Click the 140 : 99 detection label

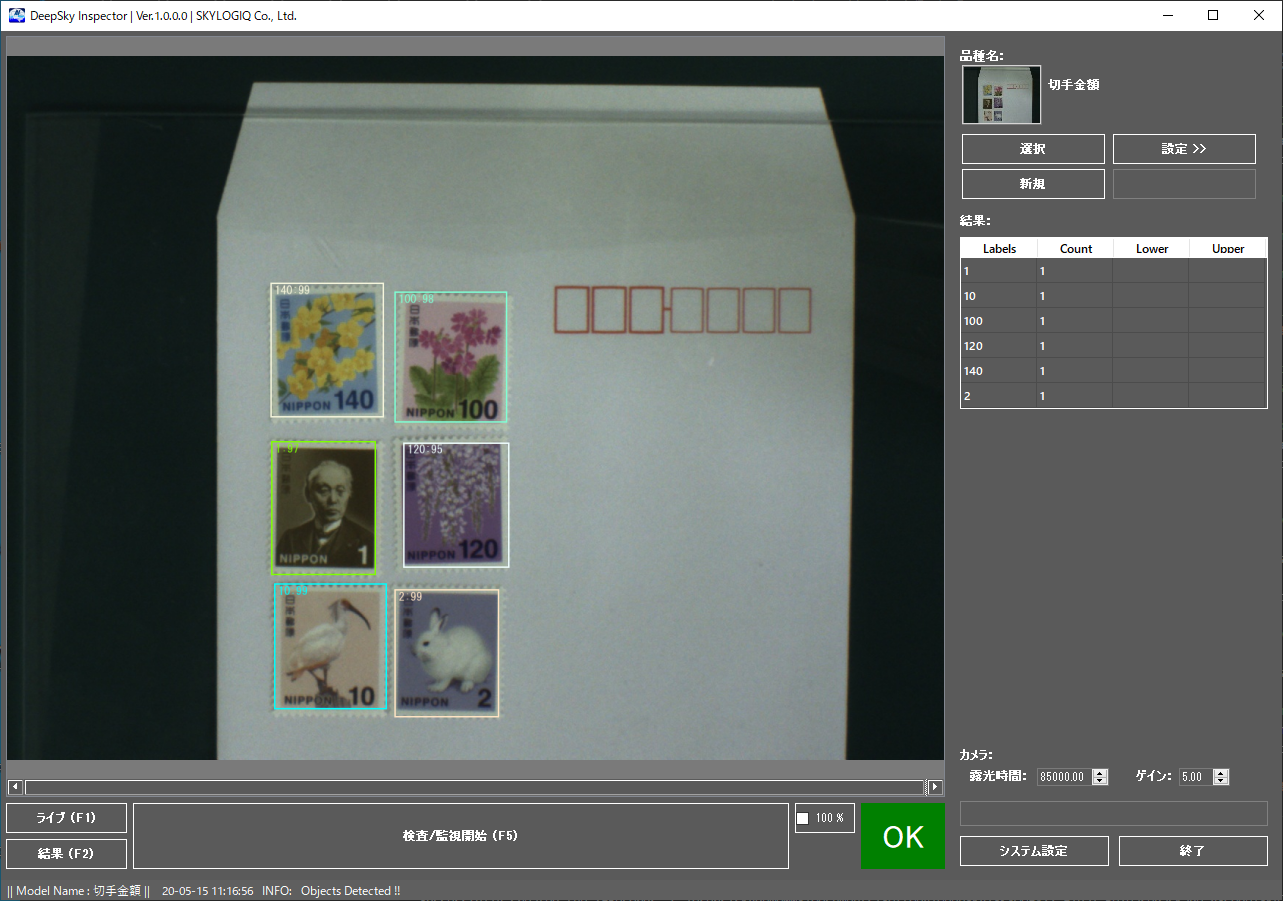tap(292, 290)
